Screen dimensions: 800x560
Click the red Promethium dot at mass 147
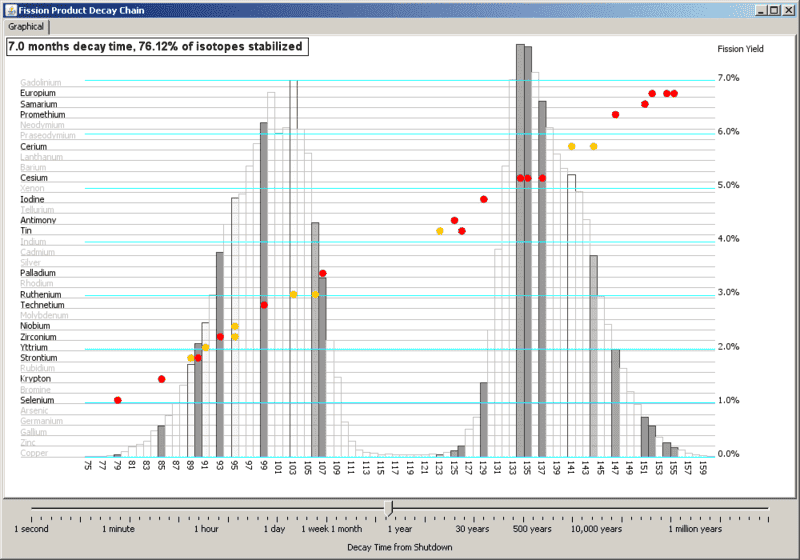click(615, 115)
